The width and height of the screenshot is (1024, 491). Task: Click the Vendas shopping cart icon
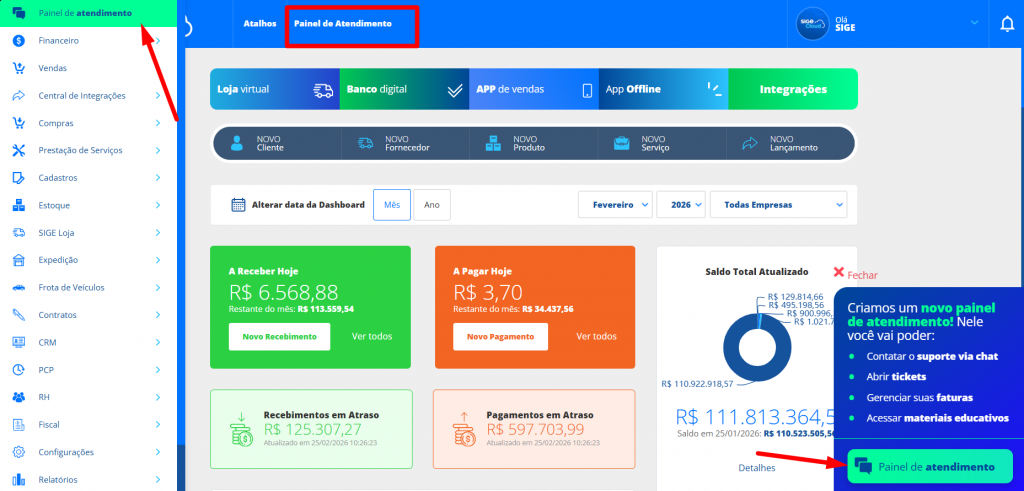point(18,68)
